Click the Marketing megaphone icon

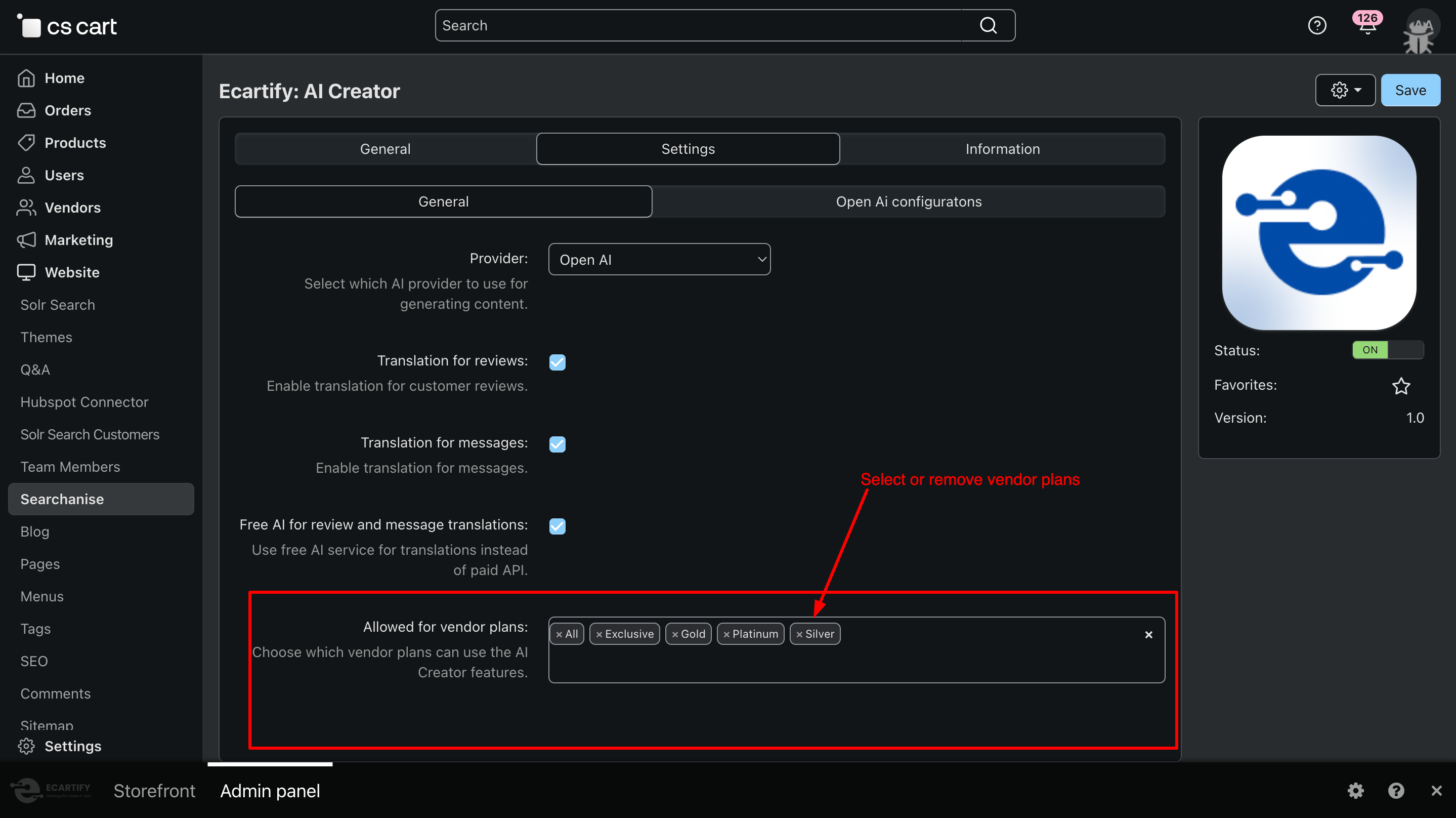(27, 239)
